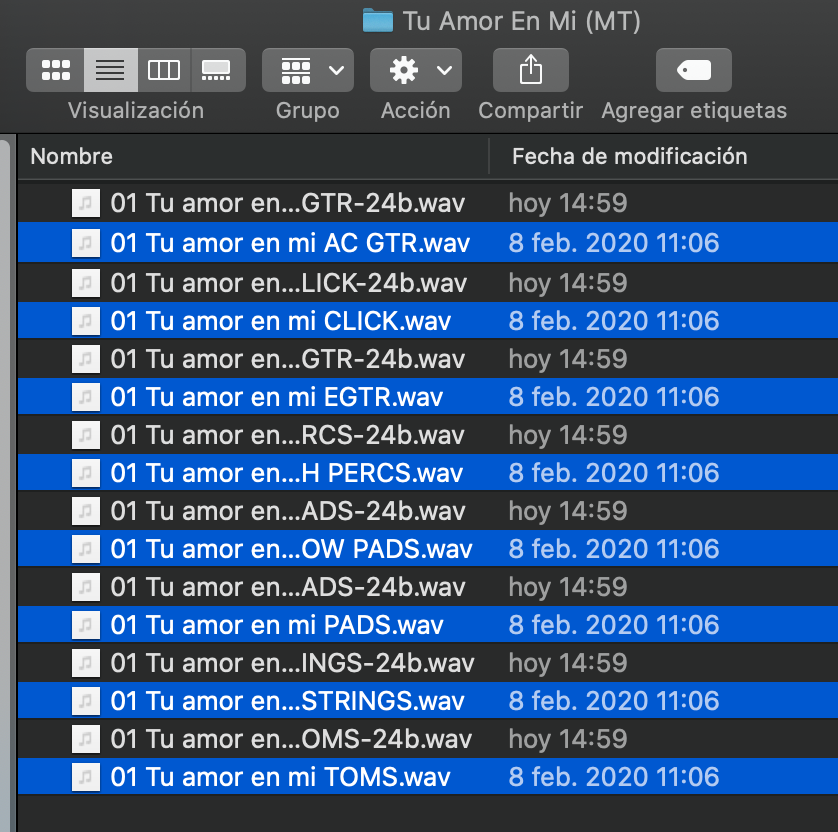Screen dimensions: 838x832
Task: Click audio icon of CLICK.wav file
Action: (86, 321)
